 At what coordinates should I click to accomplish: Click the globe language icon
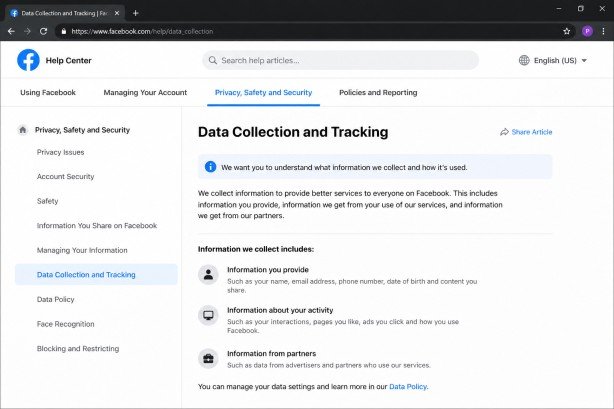(x=524, y=60)
